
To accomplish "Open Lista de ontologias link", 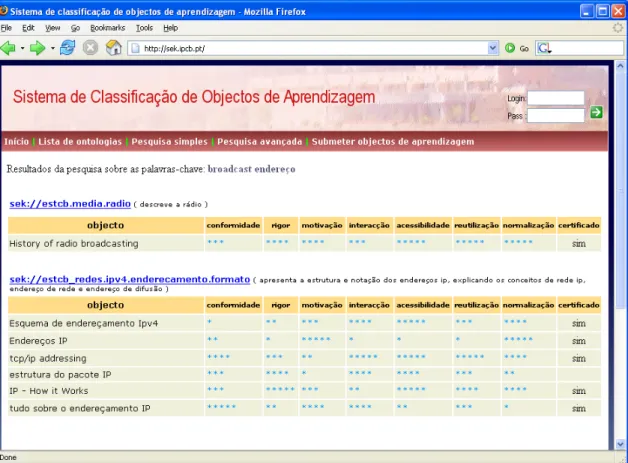I will coord(80,141).
